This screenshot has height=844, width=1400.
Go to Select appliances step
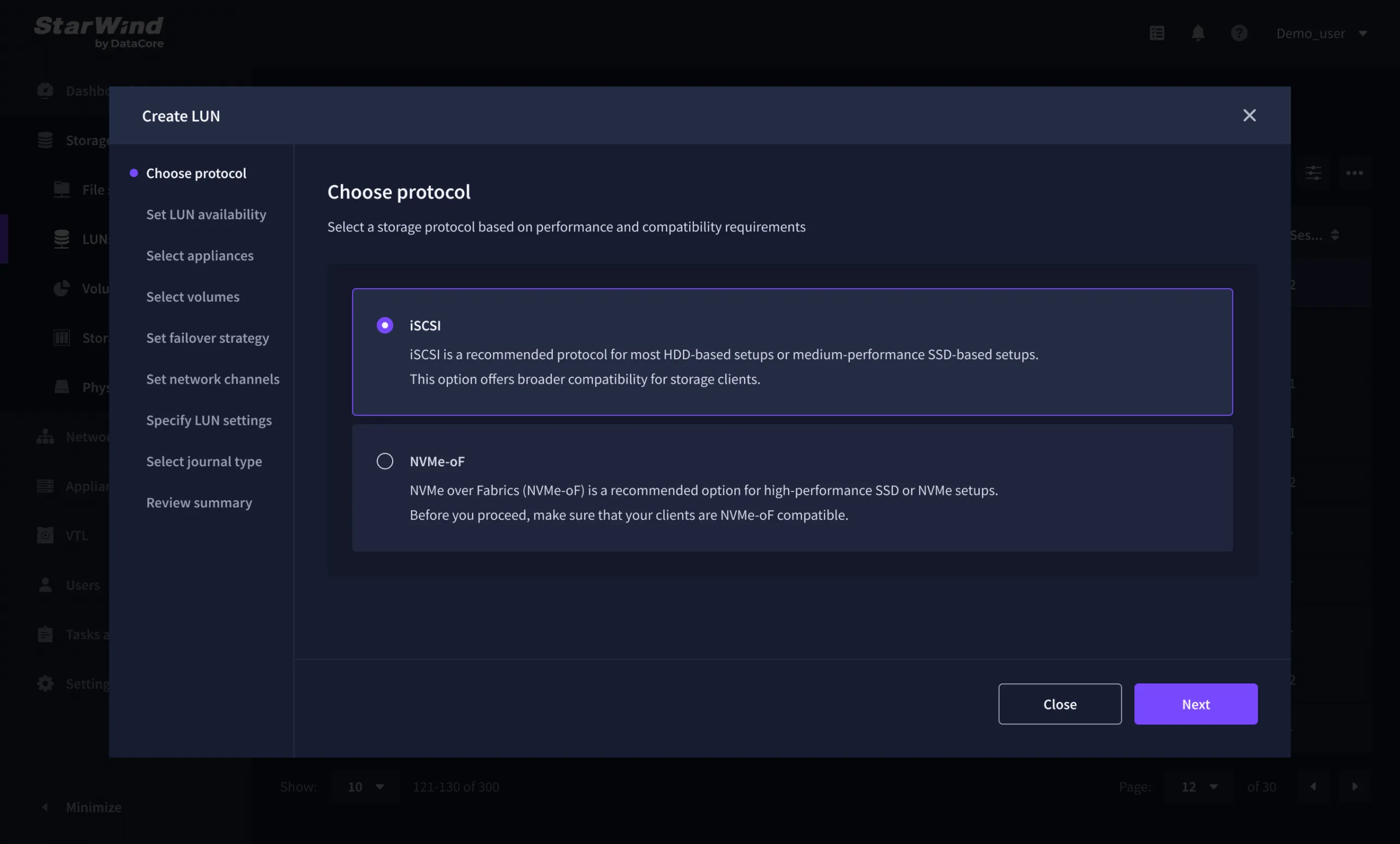(200, 256)
